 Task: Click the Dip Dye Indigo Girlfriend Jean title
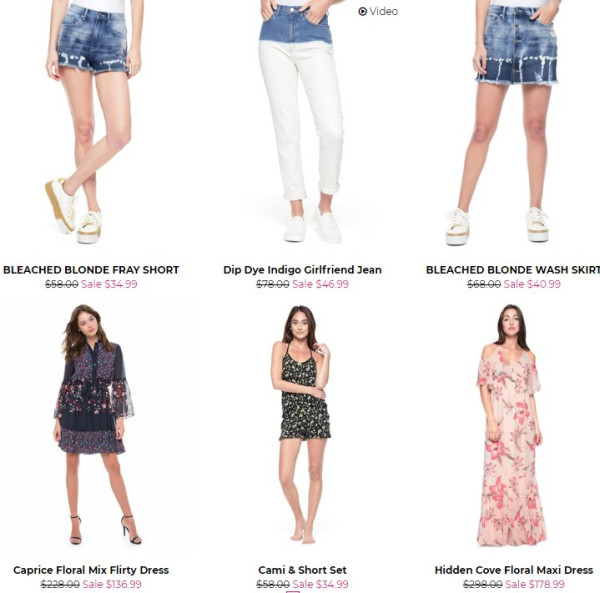[x=302, y=270]
